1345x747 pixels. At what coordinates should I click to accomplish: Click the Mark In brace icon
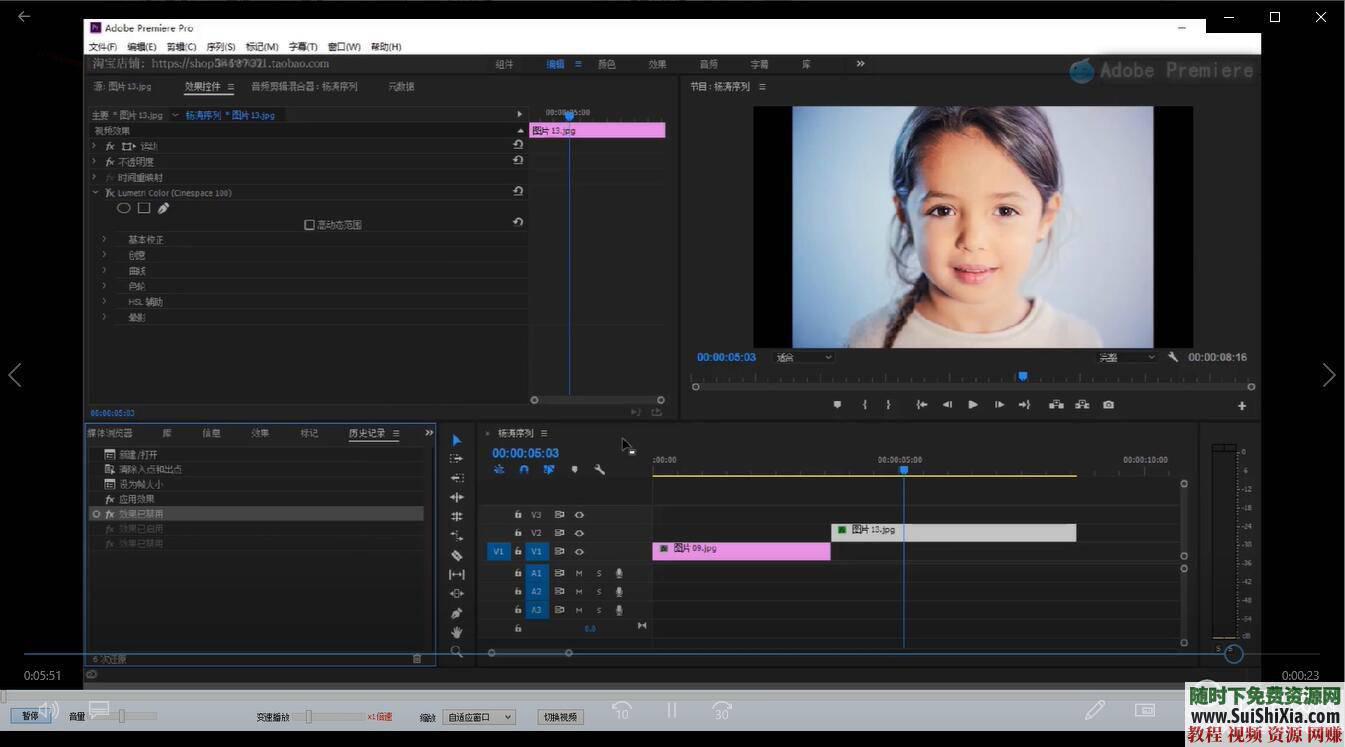click(x=865, y=405)
